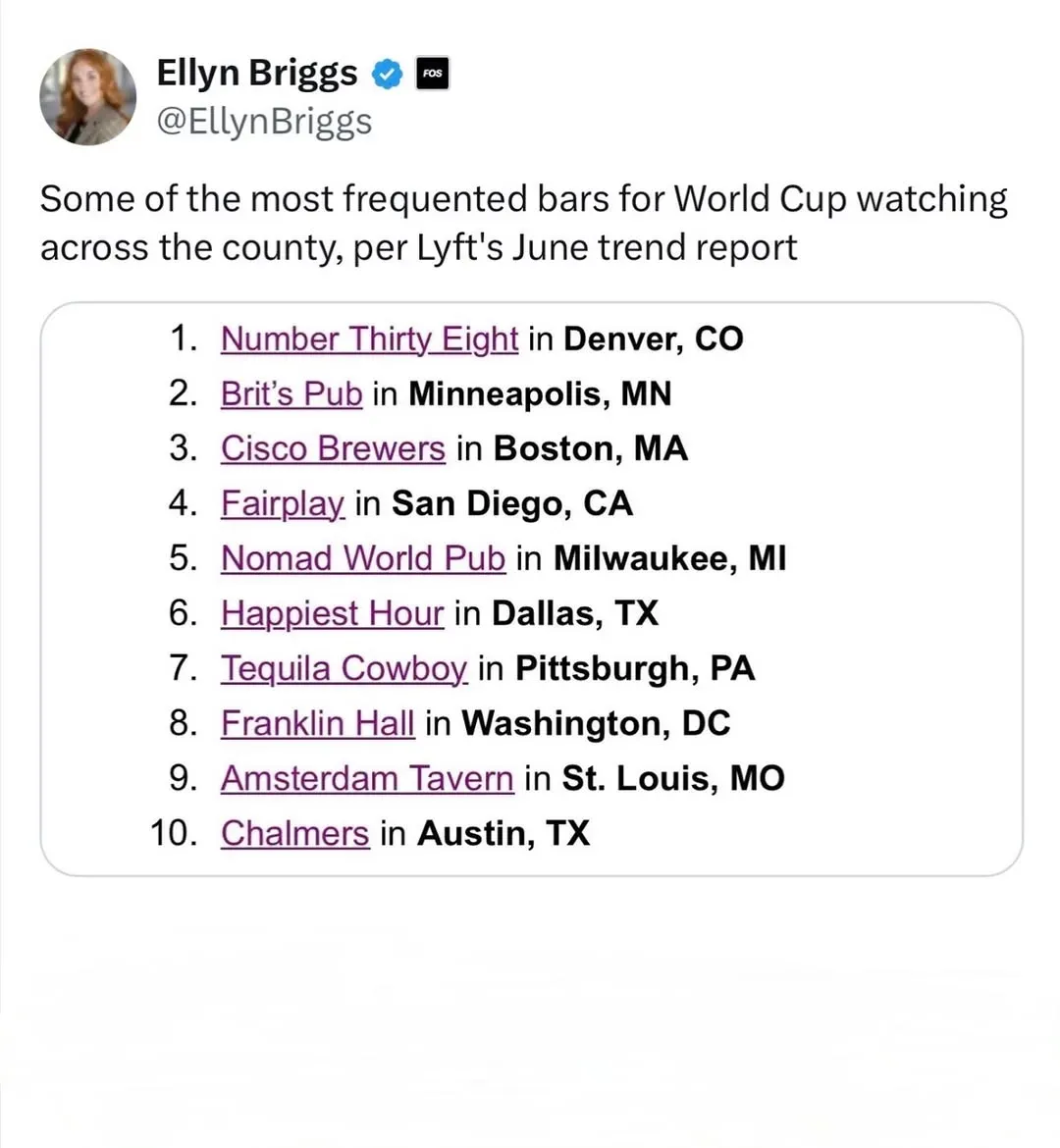Click the tweet text about World Cup bars

tap(524, 224)
